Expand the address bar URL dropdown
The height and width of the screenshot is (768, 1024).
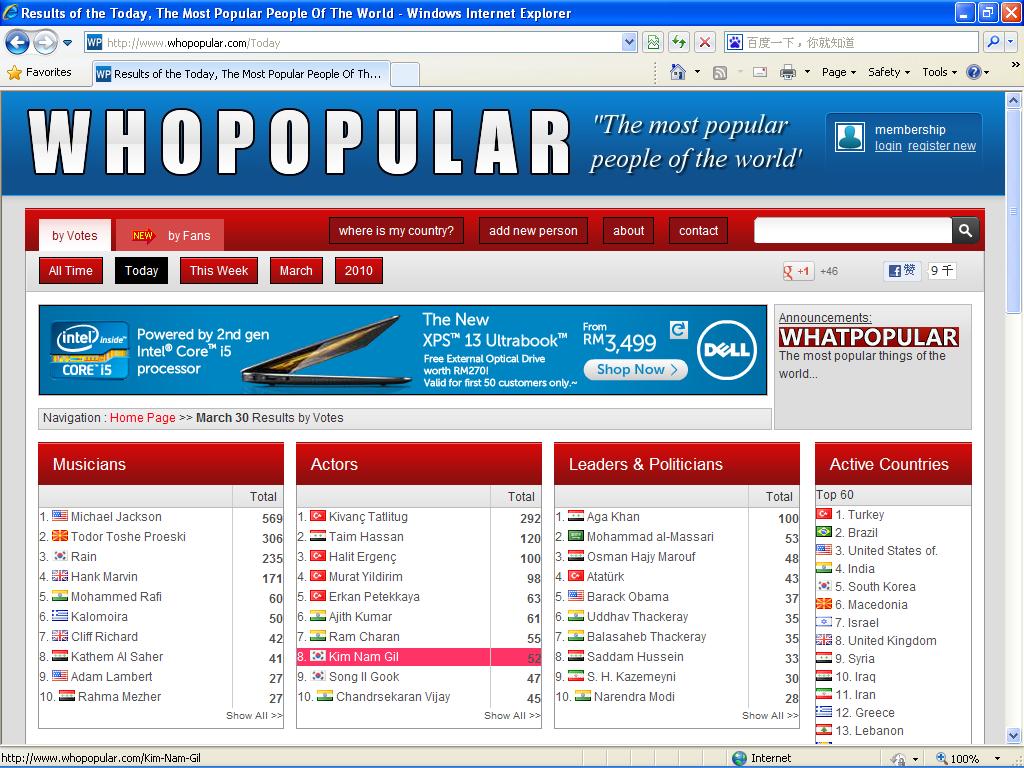(629, 42)
